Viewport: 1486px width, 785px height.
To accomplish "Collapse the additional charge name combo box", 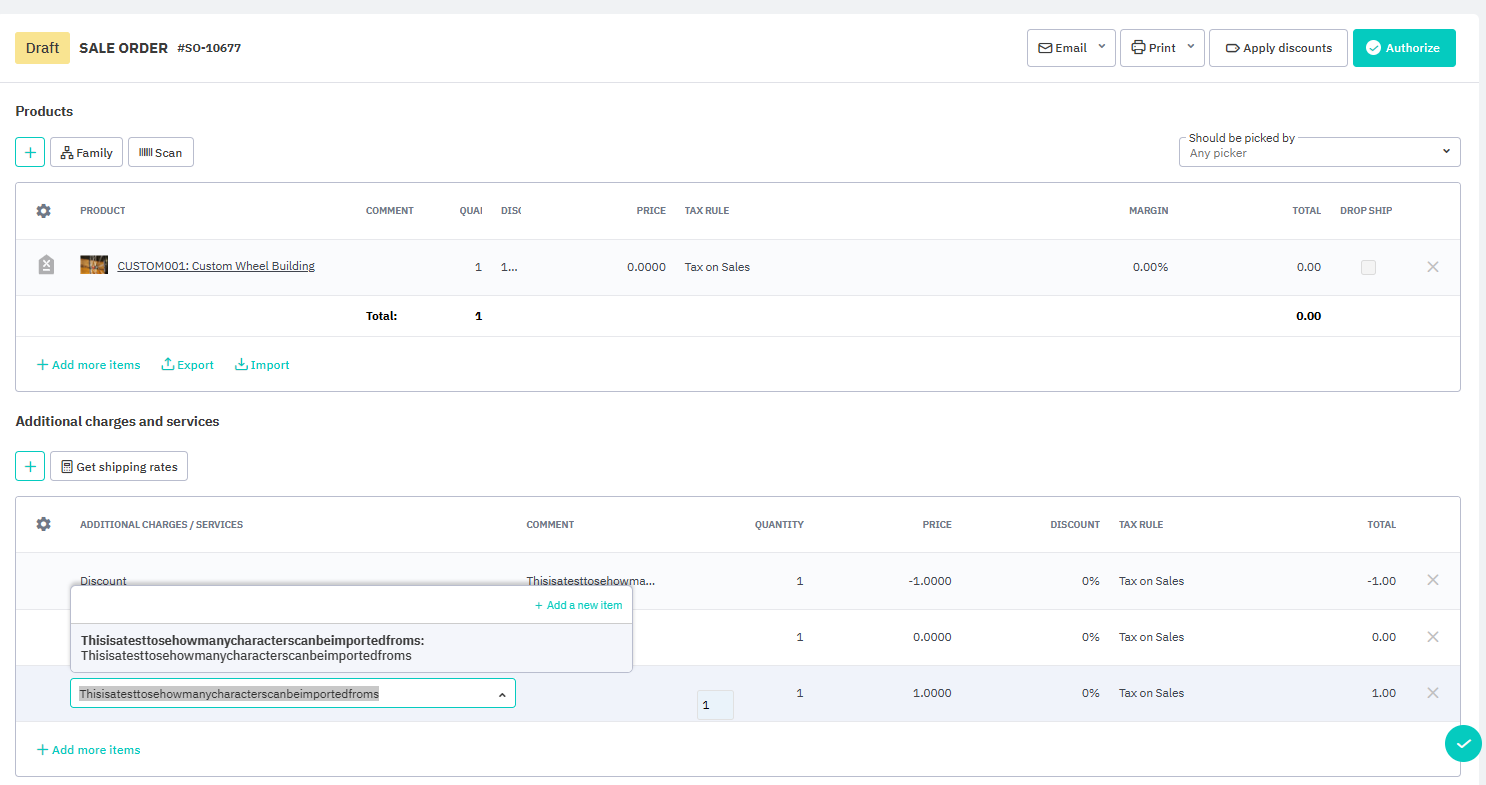I will click(x=502, y=695).
